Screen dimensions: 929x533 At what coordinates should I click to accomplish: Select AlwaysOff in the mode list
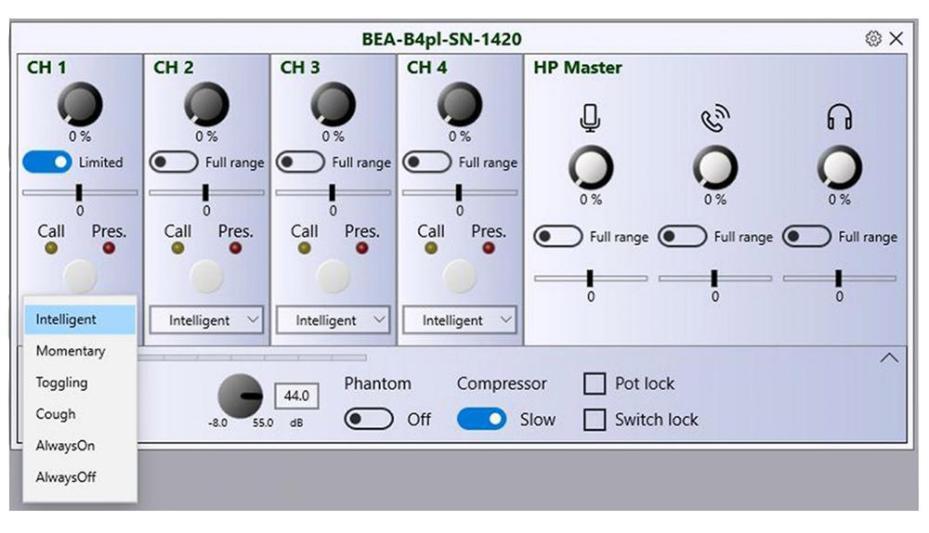(x=80, y=476)
